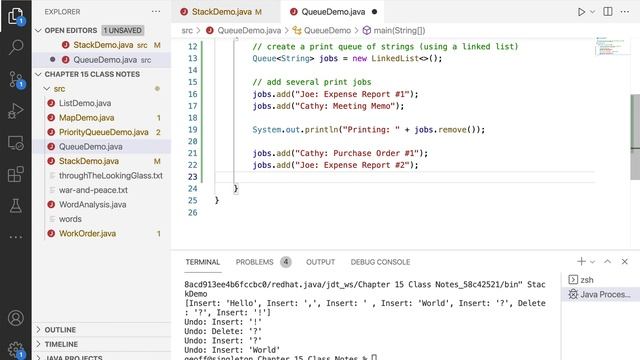Place cursor on empty line 23
Viewport: 640px width, 360px height.
[404, 177]
